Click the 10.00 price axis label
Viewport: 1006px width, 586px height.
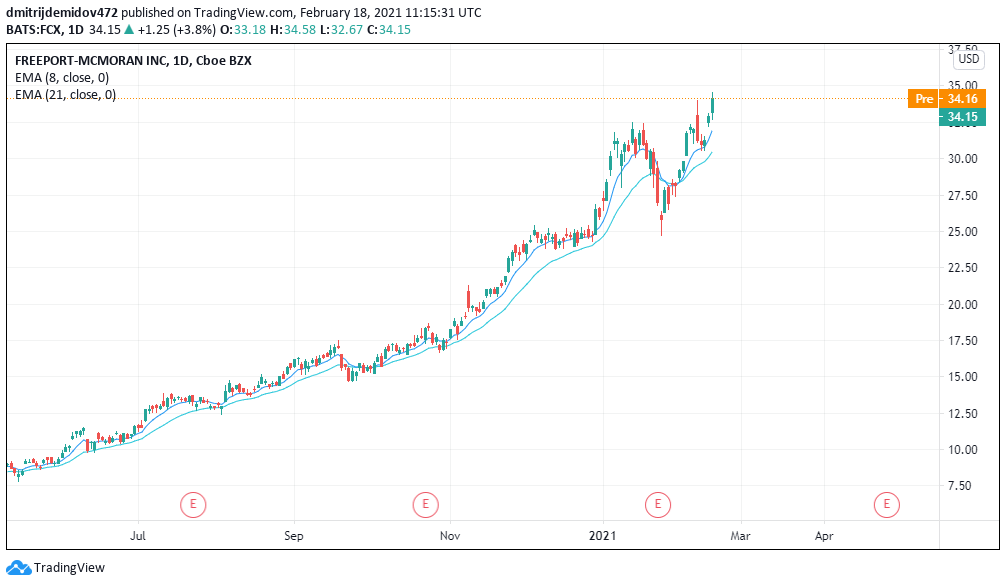coord(963,449)
